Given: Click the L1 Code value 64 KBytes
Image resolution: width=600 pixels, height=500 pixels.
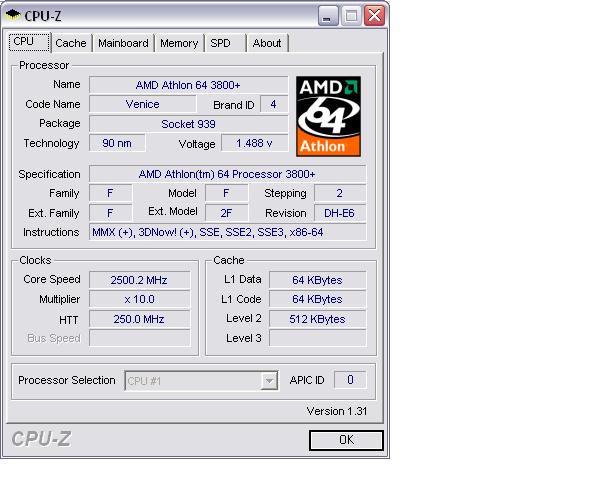Looking at the screenshot, I should point(317,299).
